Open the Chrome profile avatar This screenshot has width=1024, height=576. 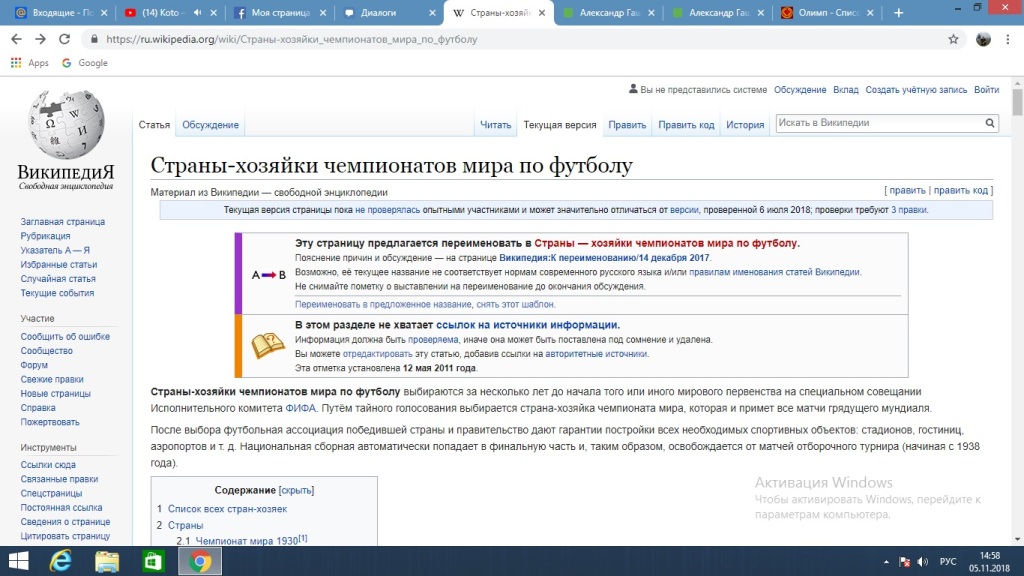tap(983, 39)
